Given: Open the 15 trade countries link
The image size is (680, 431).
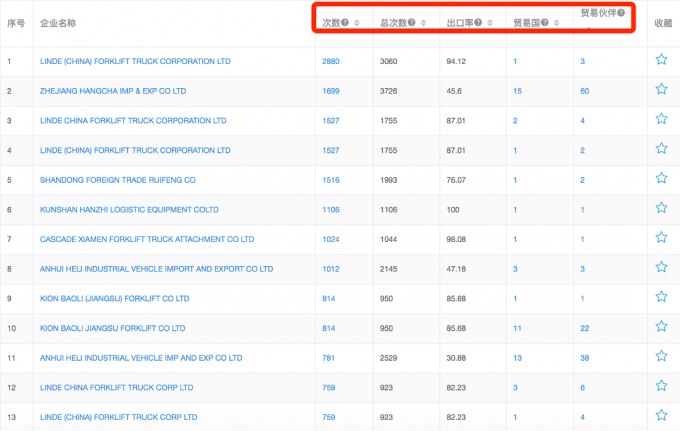Looking at the screenshot, I should click(x=517, y=91).
